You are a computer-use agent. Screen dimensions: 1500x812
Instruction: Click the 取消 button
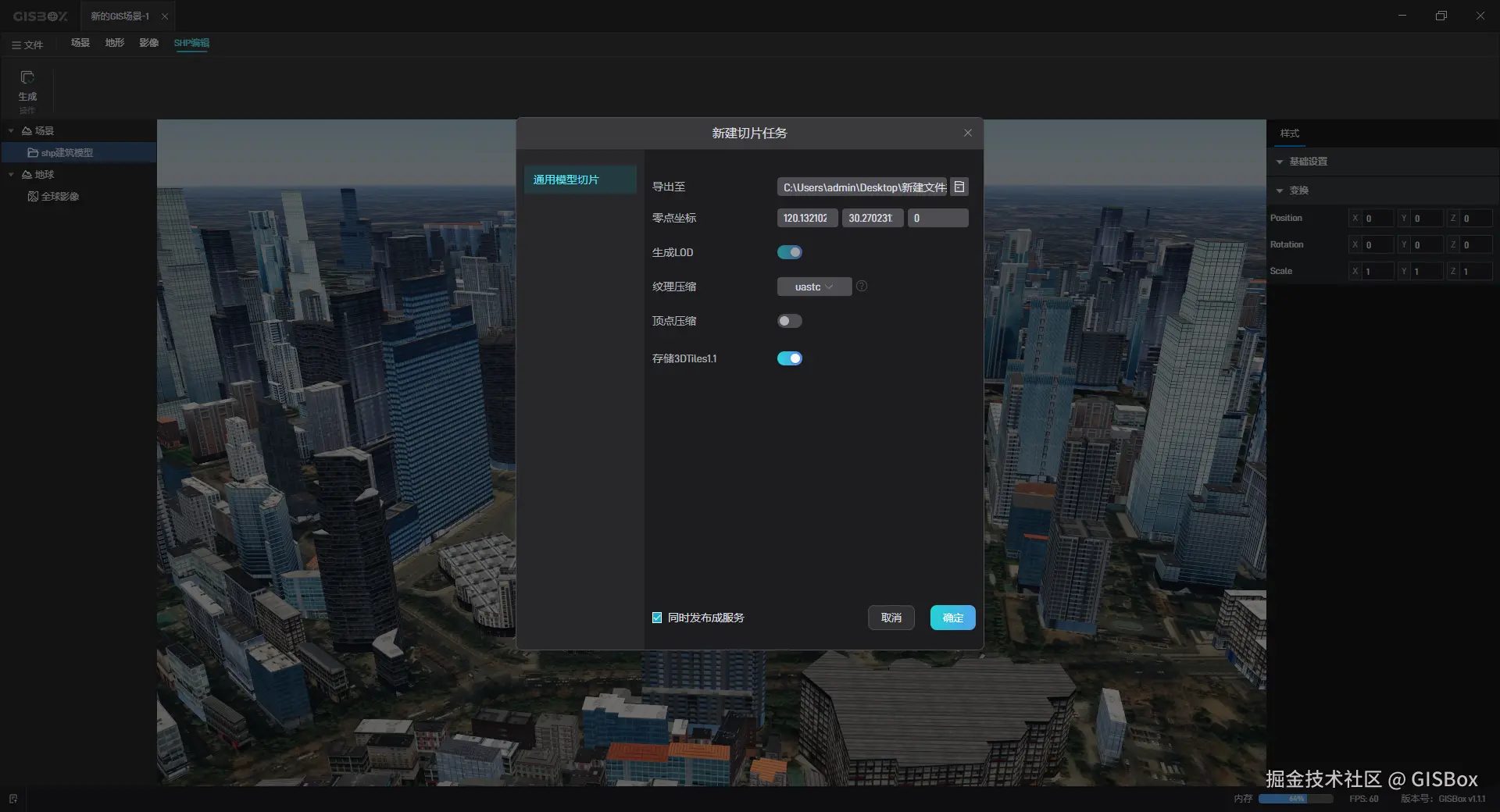891,618
